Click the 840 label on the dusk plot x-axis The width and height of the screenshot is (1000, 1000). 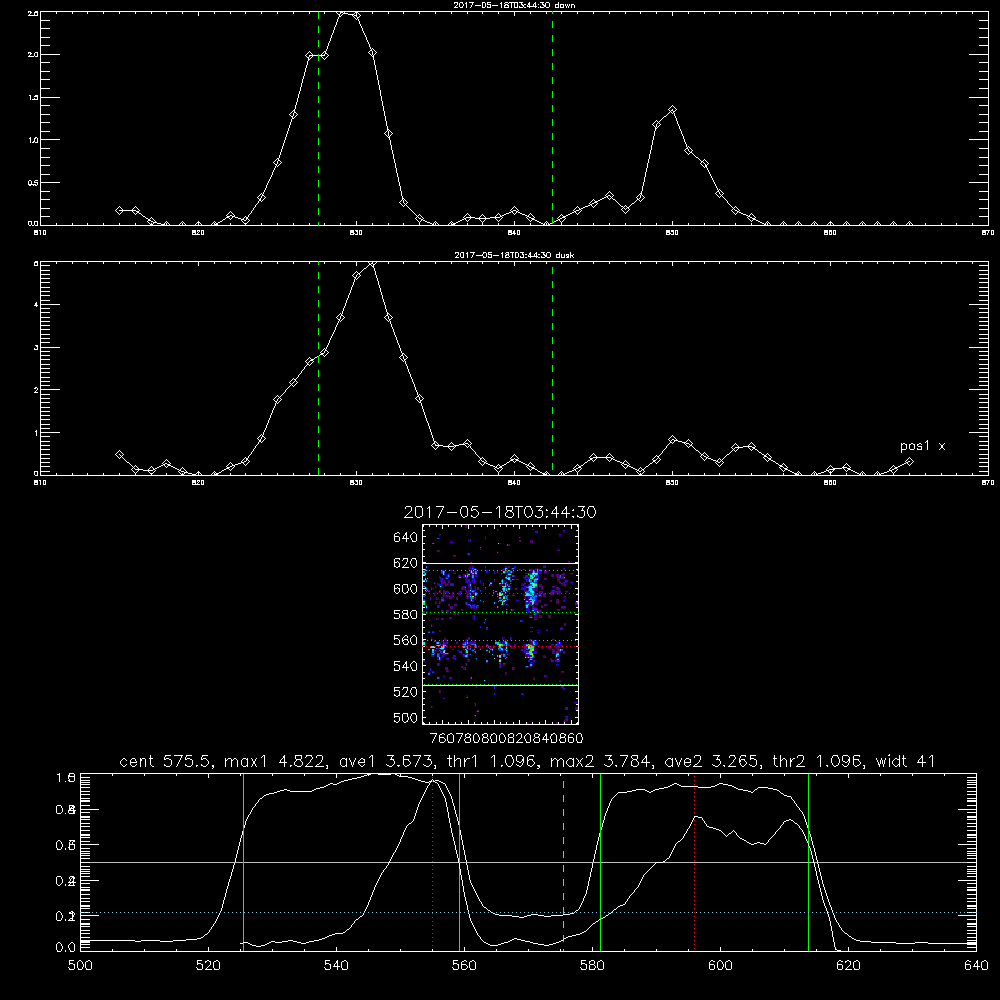pos(514,483)
